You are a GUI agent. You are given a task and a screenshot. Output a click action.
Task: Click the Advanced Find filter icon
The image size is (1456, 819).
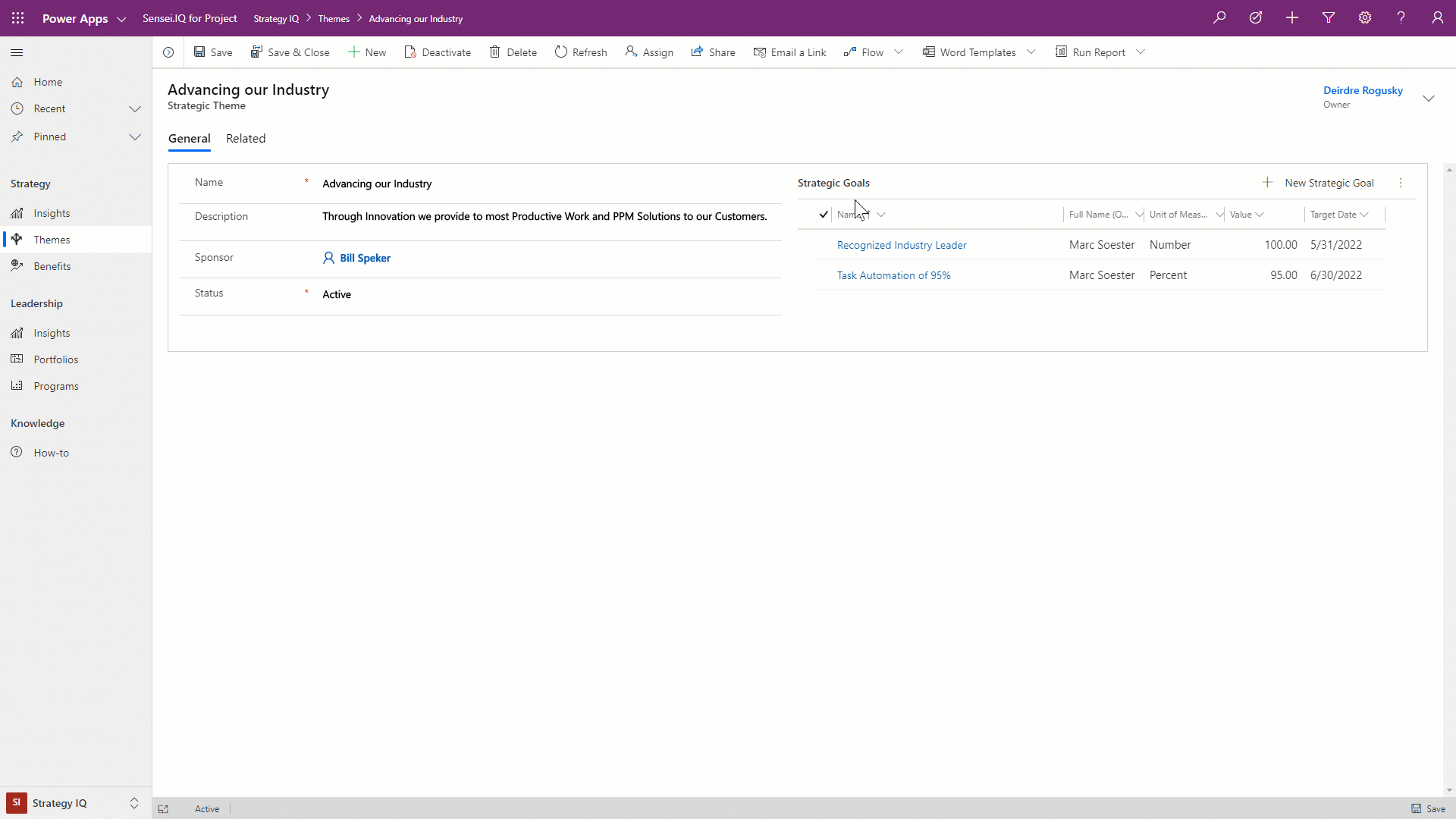tap(1329, 17)
